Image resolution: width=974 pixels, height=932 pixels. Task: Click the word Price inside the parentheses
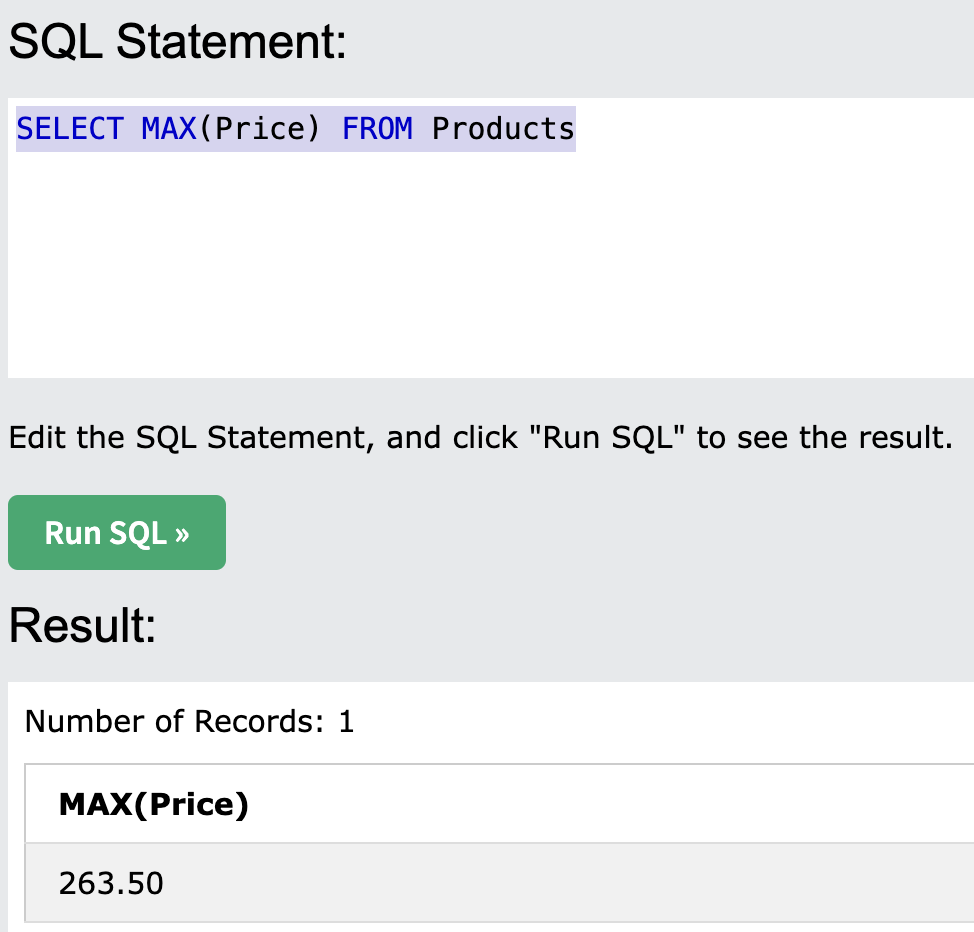coord(259,129)
